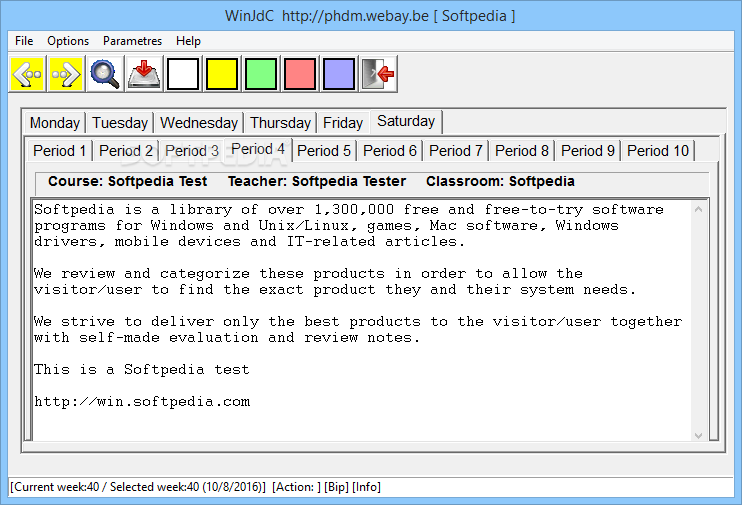The image size is (742, 505).
Task: Select the Period 6 tab
Action: click(390, 151)
